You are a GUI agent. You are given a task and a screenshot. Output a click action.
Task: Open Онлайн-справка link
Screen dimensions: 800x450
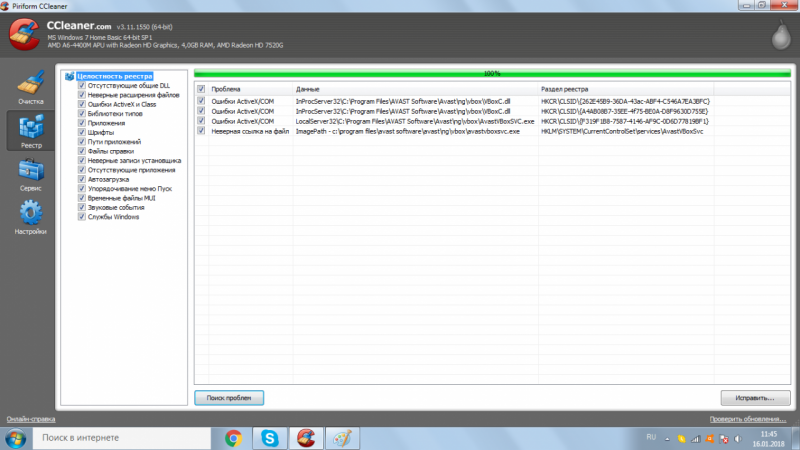click(31, 419)
